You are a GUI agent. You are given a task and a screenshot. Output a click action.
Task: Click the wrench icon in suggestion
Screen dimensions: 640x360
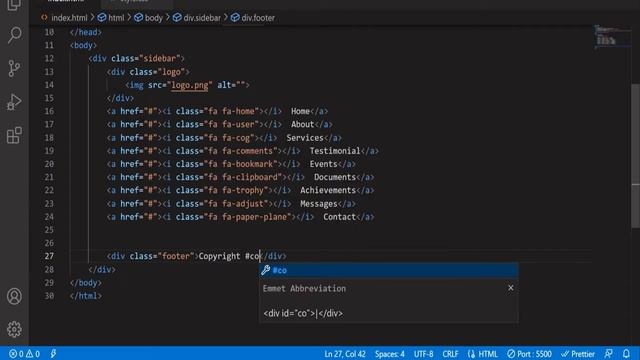(x=266, y=270)
